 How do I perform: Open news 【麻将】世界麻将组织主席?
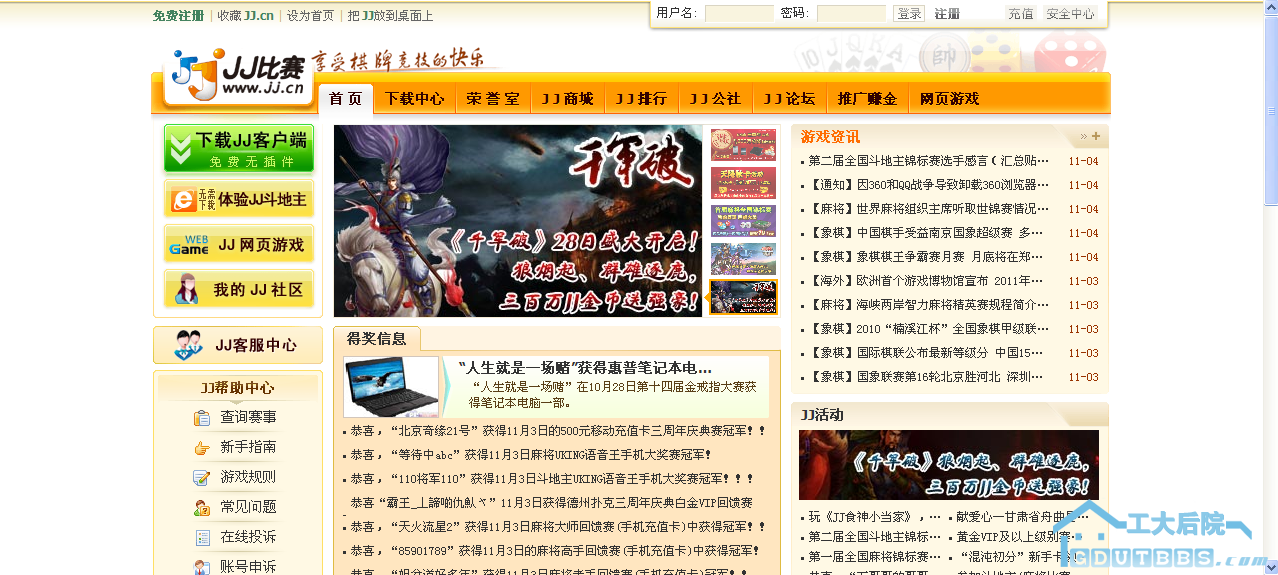929,209
